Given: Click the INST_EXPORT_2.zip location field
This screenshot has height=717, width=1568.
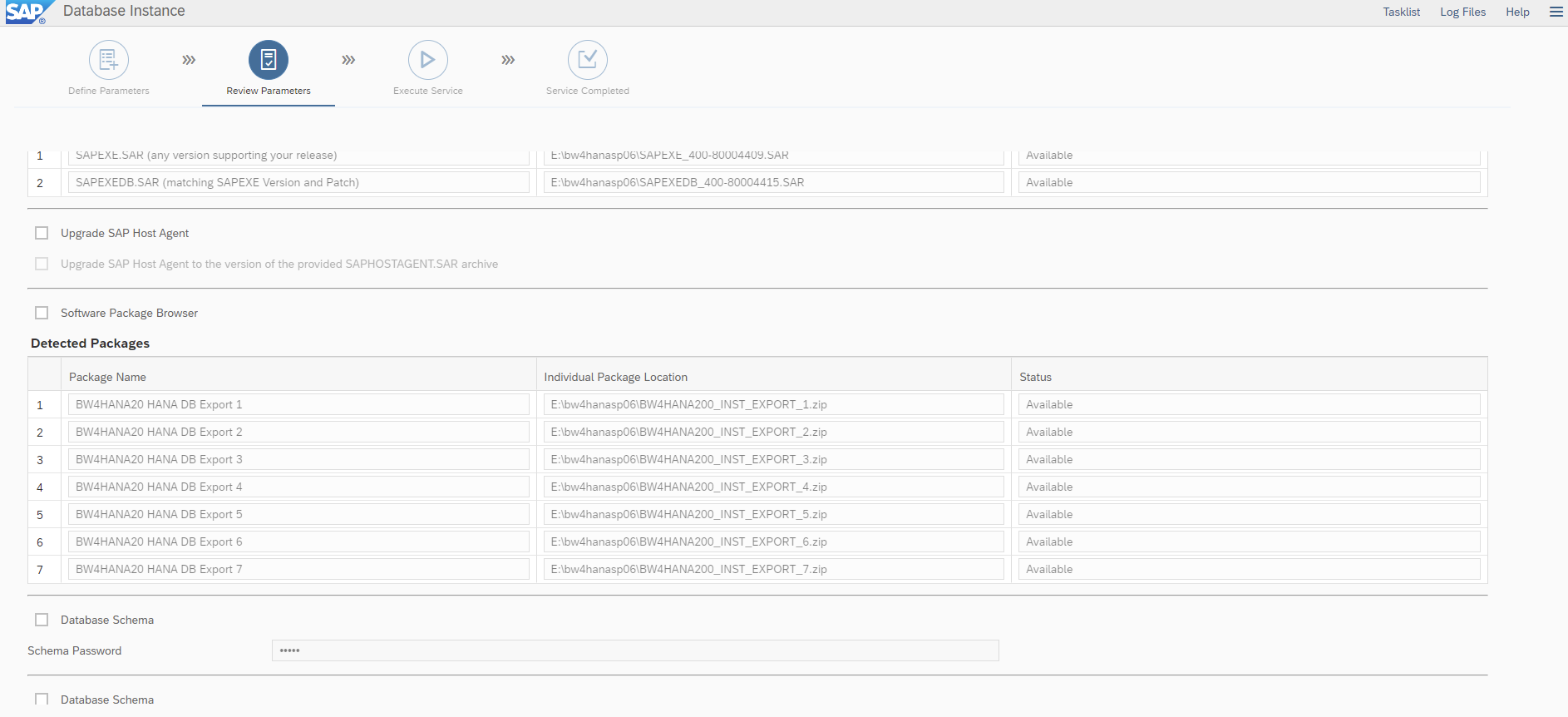Looking at the screenshot, I should coord(774,432).
